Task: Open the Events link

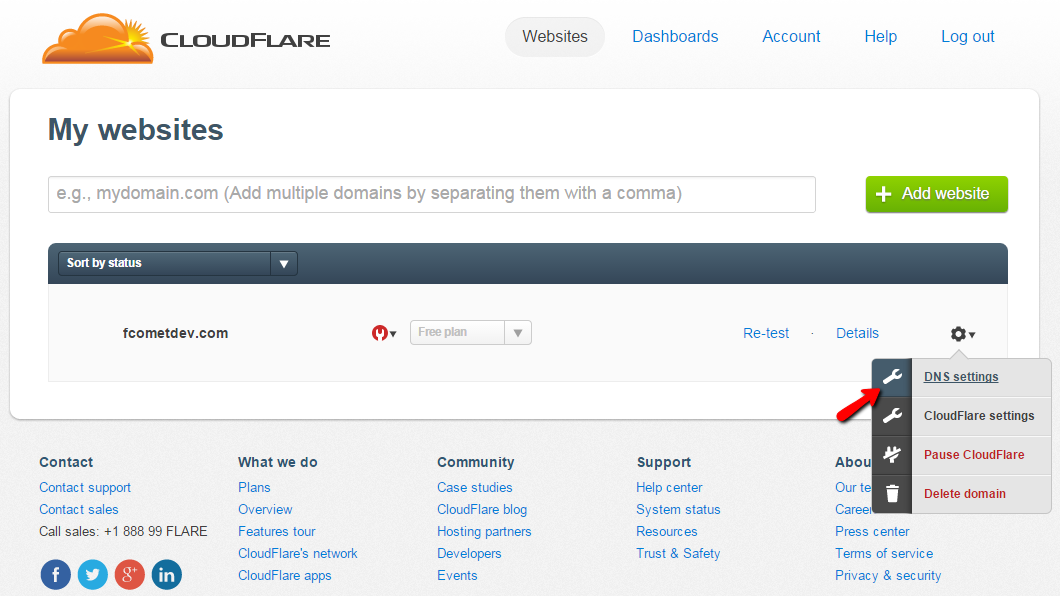Action: (x=457, y=576)
